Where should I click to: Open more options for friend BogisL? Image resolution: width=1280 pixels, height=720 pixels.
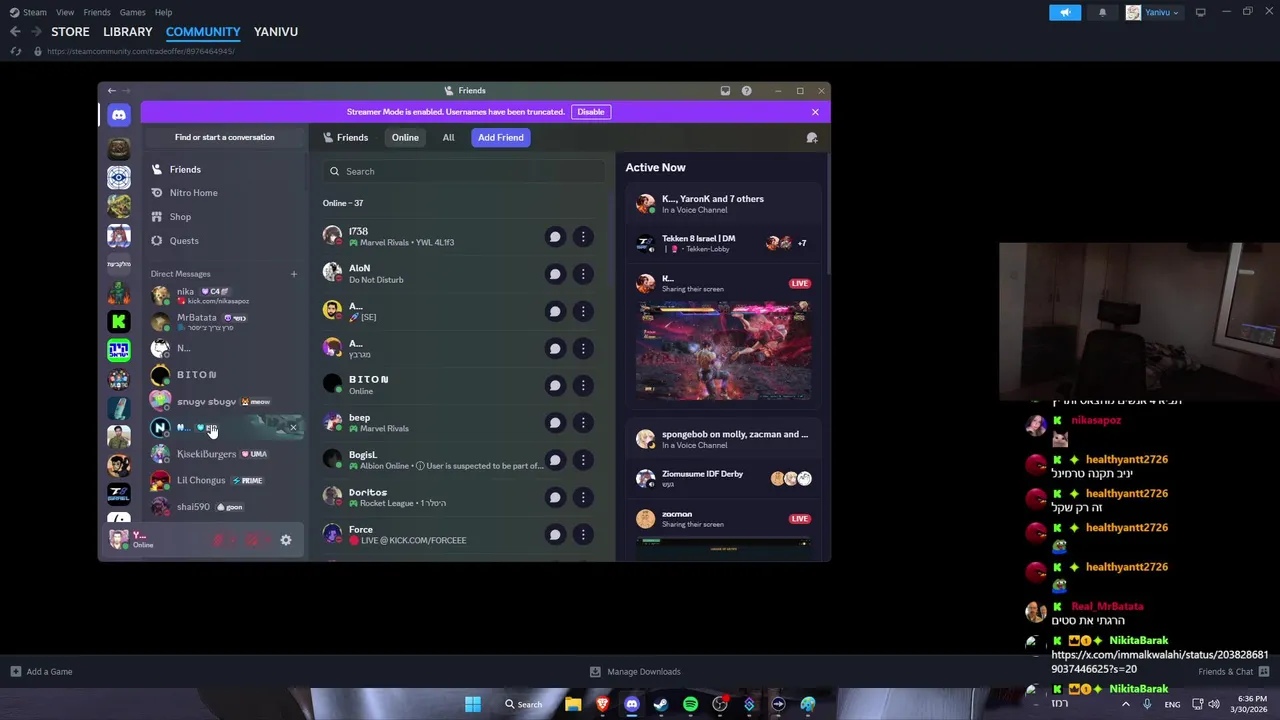click(x=583, y=460)
